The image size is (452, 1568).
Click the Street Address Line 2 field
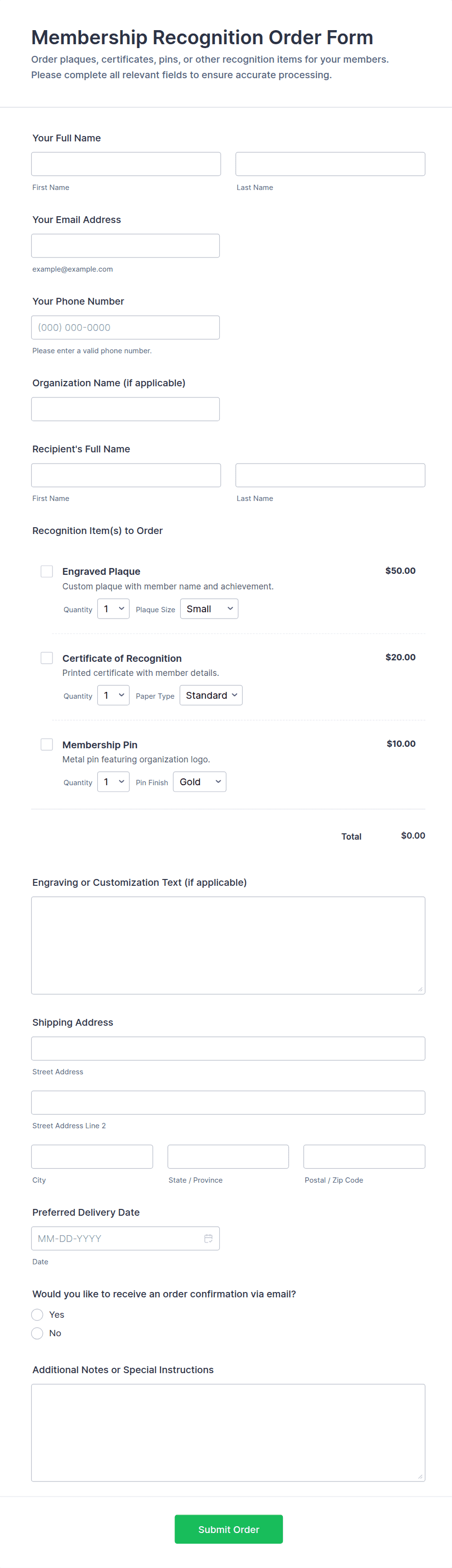tap(228, 1103)
